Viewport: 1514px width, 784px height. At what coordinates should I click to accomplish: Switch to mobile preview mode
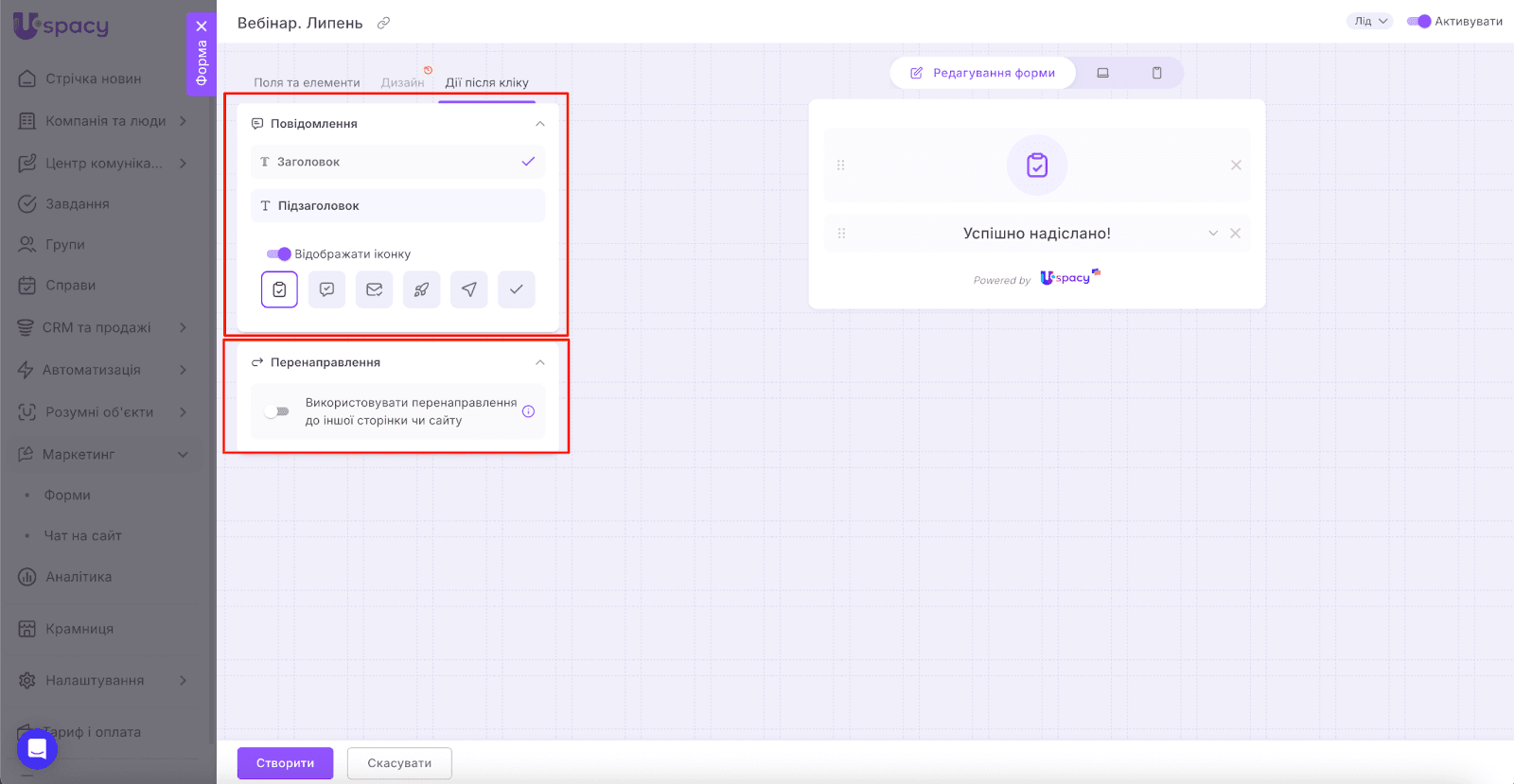(x=1156, y=73)
